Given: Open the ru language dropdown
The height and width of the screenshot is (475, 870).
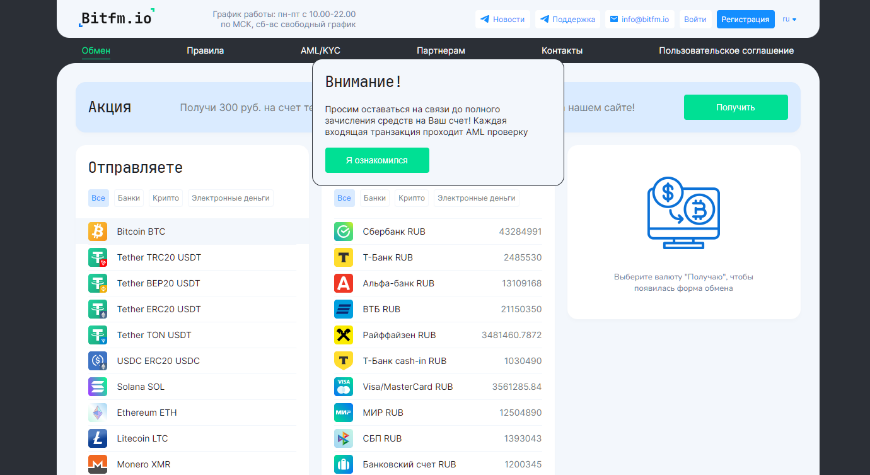Looking at the screenshot, I should point(789,19).
